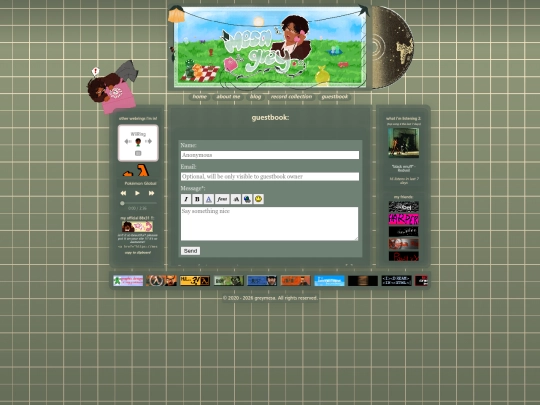
Task: Click the song title under album cover
Action: [404, 168]
